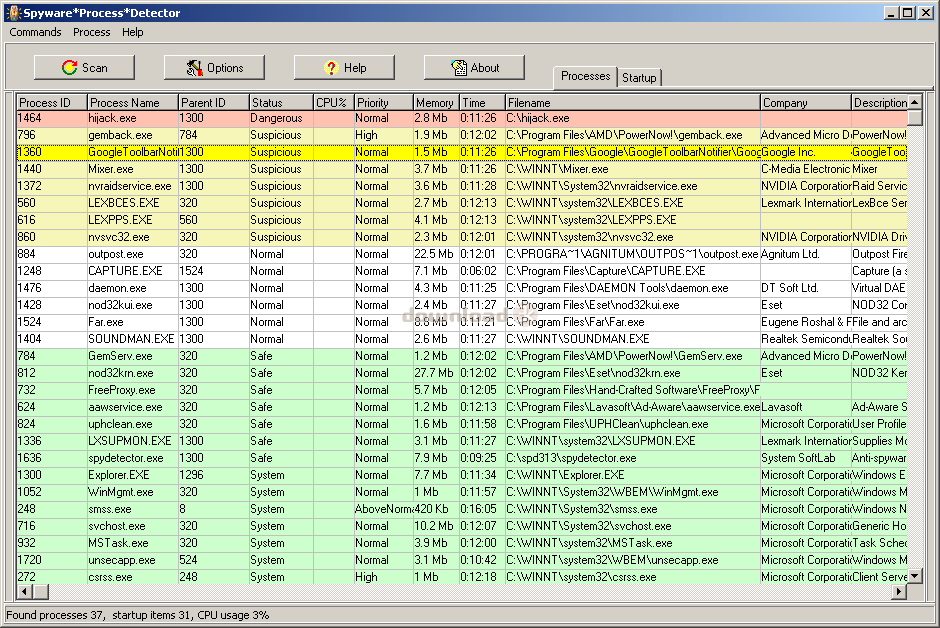Select the nvraidservice.exe process name
This screenshot has width=940, height=628.
pos(129,186)
